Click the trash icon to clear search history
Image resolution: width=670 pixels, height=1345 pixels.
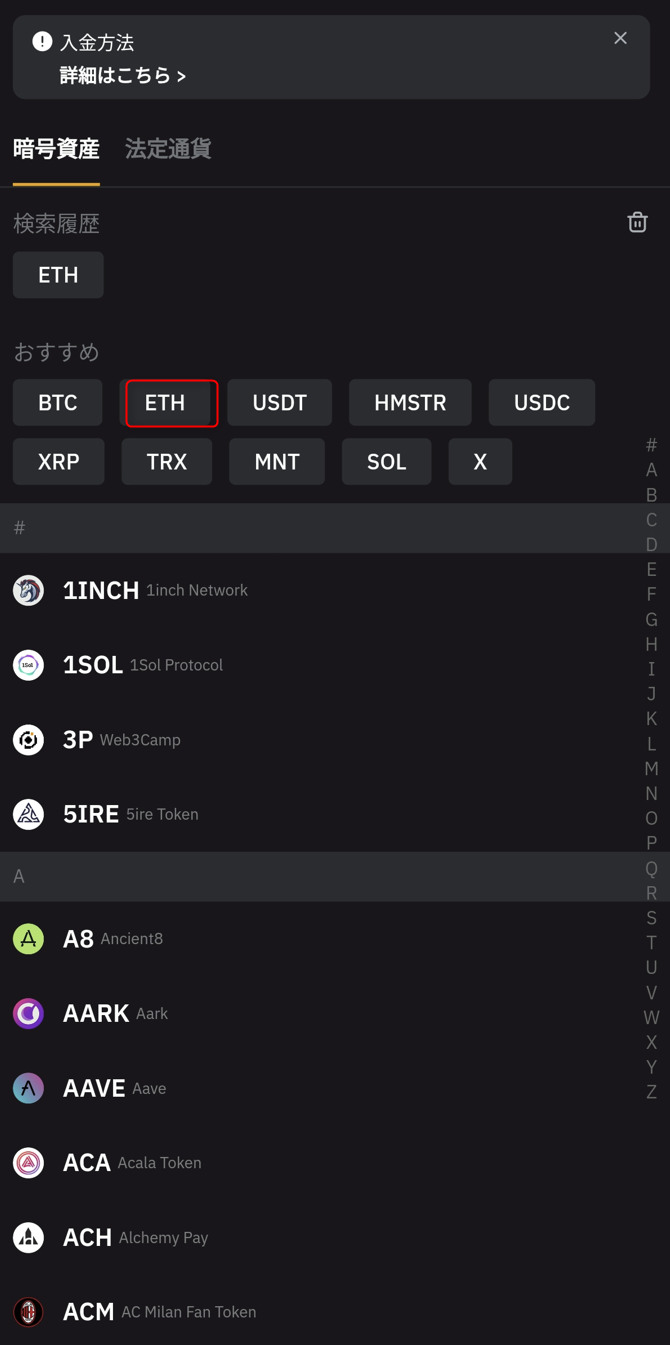(x=637, y=222)
